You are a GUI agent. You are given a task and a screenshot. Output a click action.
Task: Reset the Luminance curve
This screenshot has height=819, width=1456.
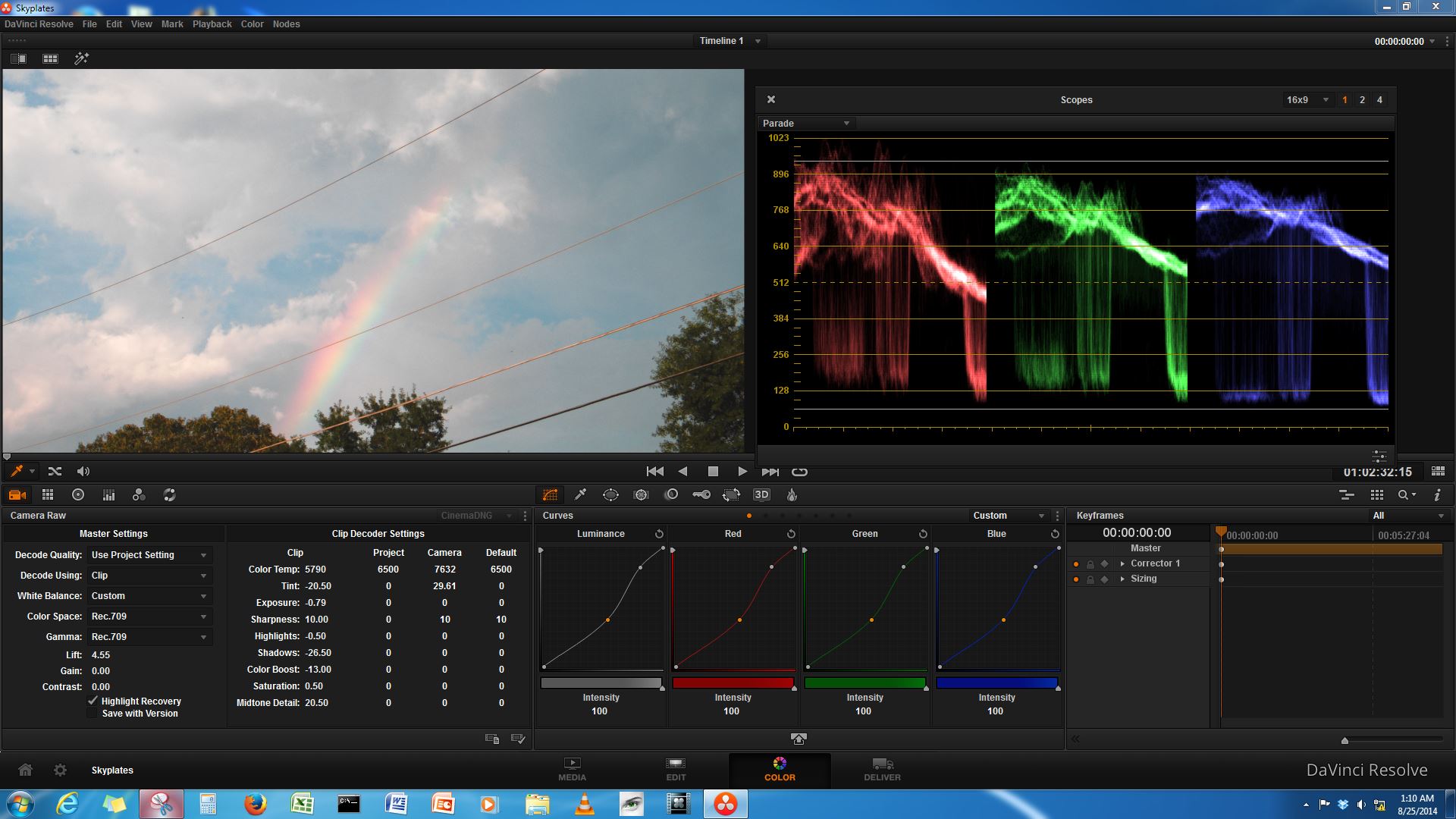pyautogui.click(x=659, y=534)
